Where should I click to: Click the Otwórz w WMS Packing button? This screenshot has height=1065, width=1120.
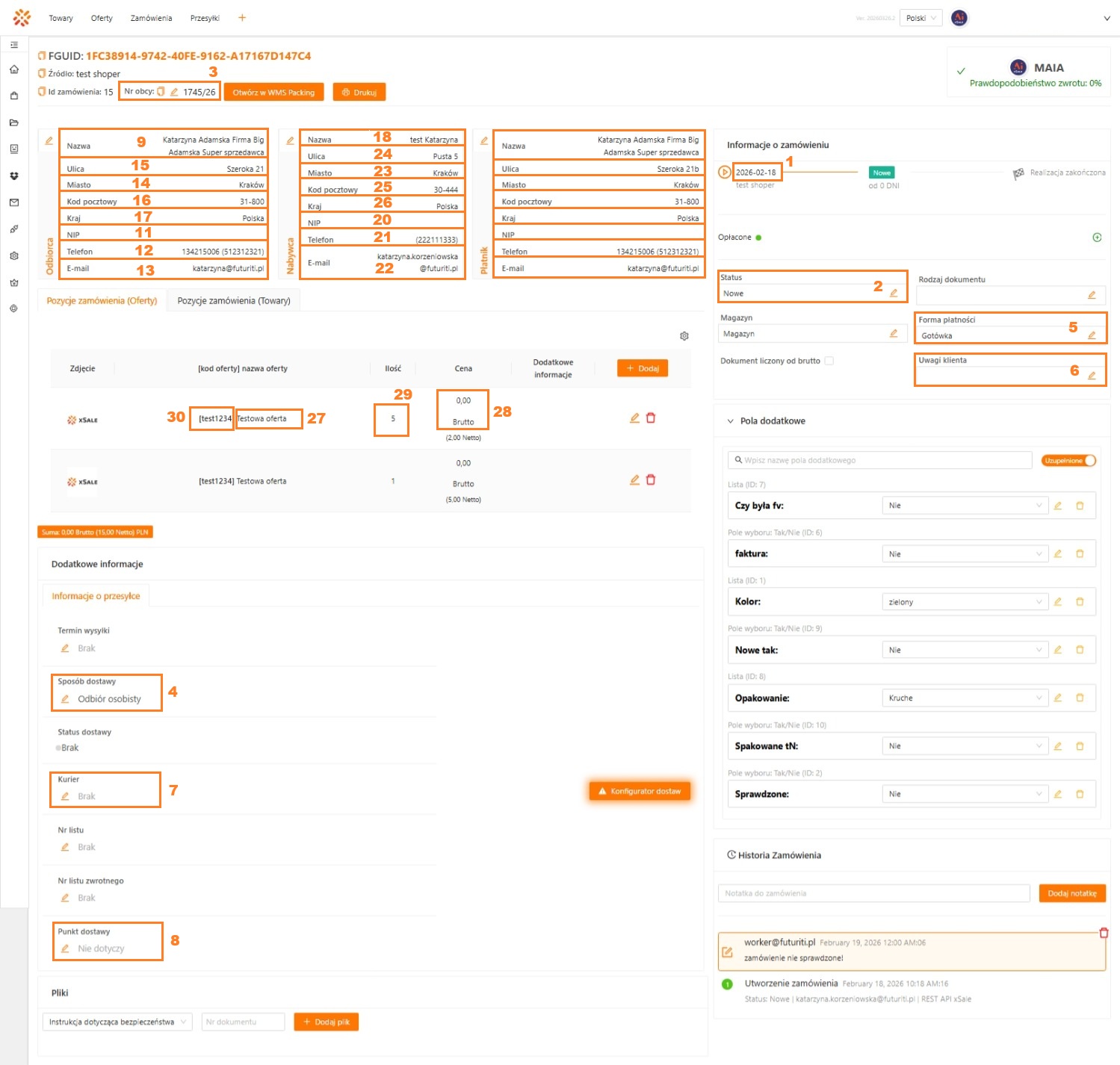[x=273, y=93]
